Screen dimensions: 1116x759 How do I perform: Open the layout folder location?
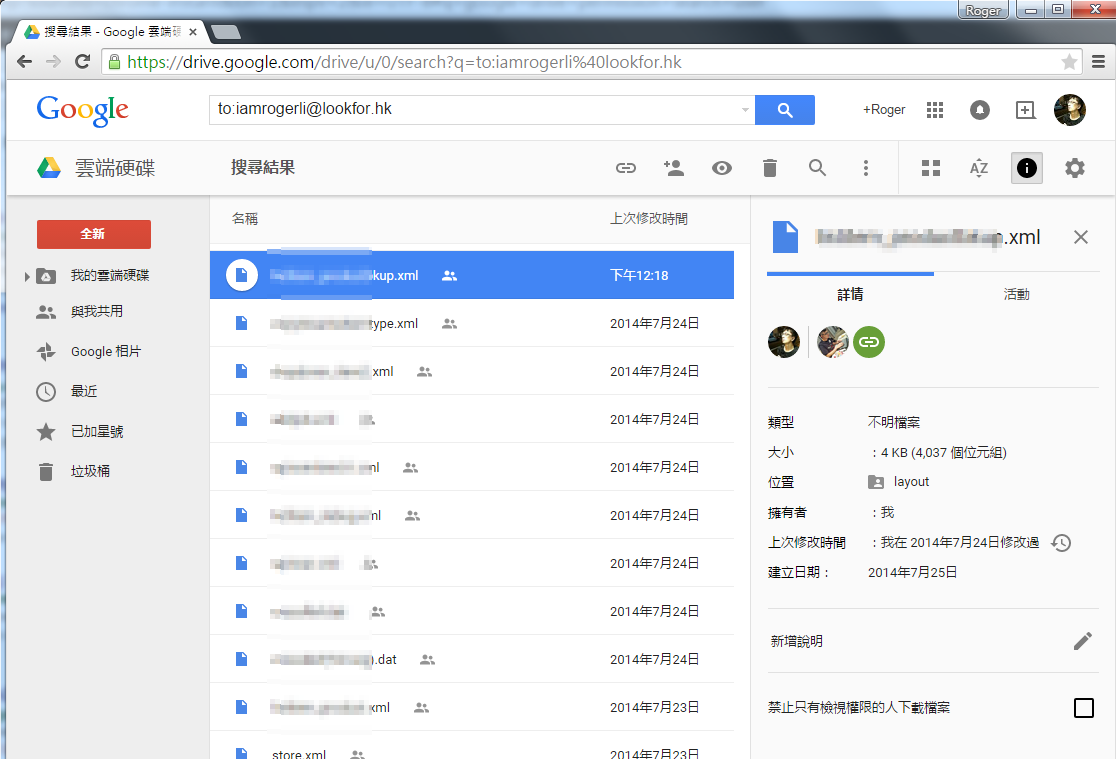click(899, 482)
